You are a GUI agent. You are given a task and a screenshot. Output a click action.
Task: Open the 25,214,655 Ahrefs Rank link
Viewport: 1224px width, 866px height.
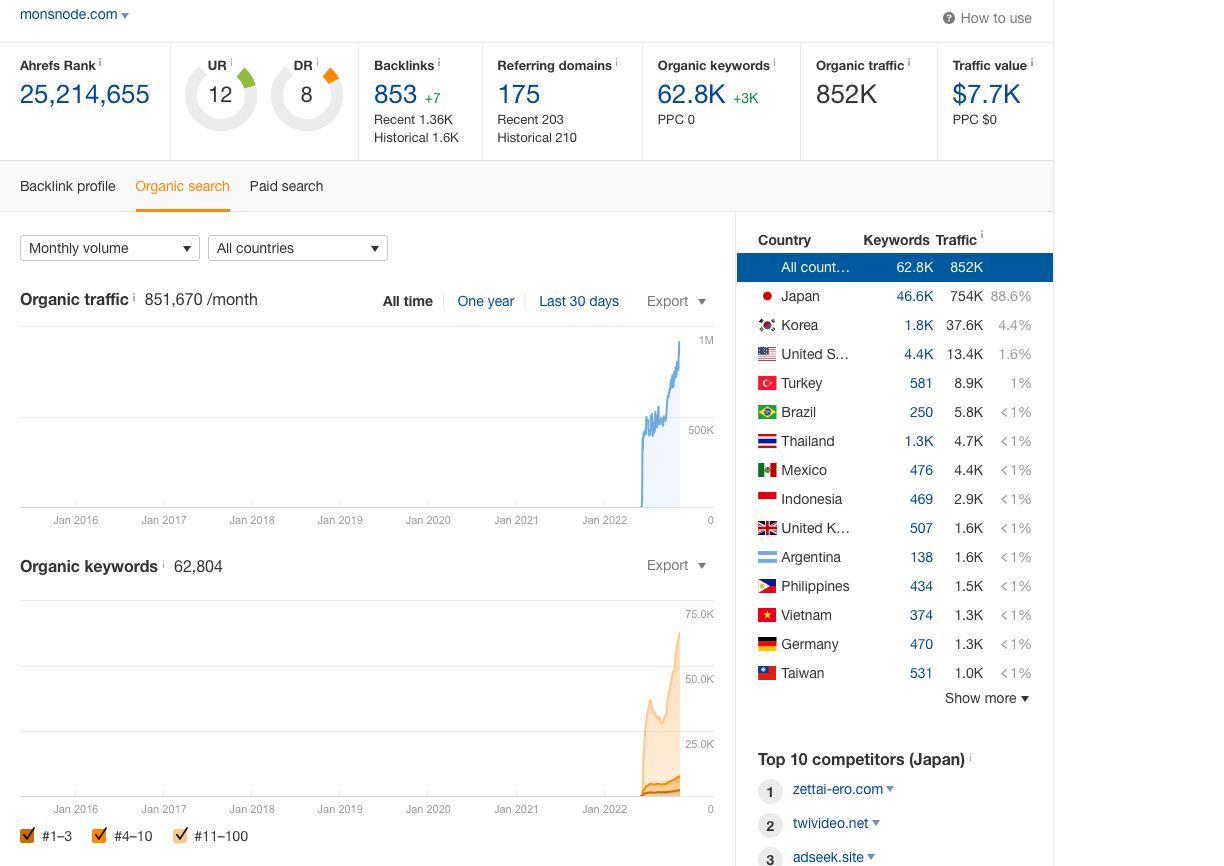click(85, 94)
